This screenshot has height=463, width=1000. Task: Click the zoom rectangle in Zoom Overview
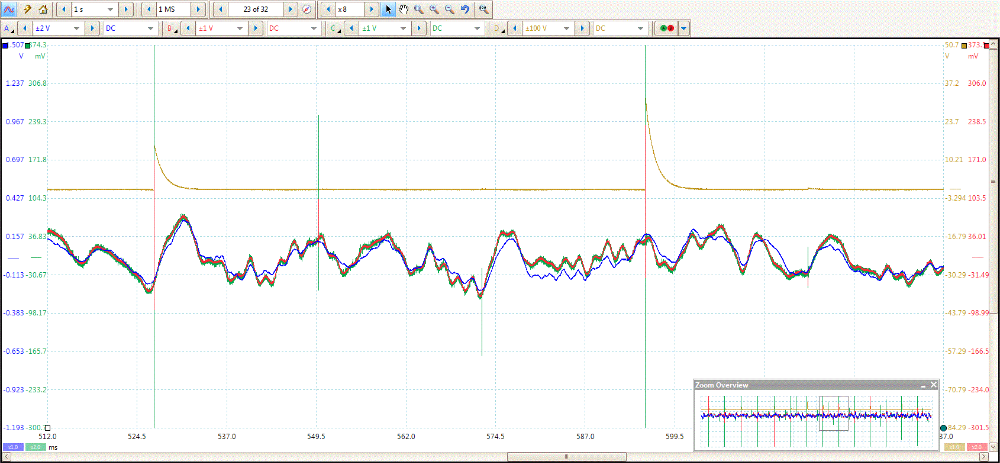point(833,413)
